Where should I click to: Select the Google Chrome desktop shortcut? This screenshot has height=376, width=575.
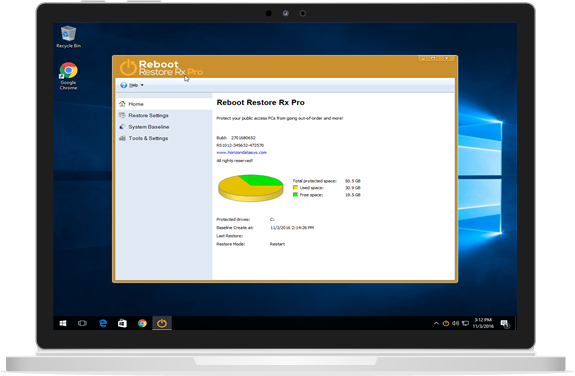tap(69, 76)
